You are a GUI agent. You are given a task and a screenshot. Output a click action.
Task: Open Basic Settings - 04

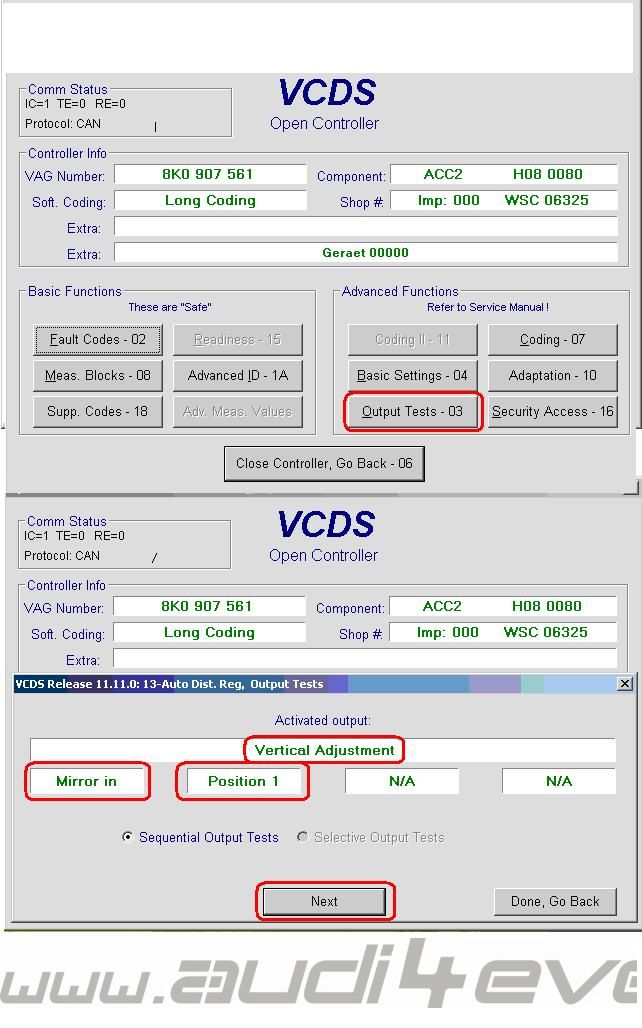coord(412,376)
